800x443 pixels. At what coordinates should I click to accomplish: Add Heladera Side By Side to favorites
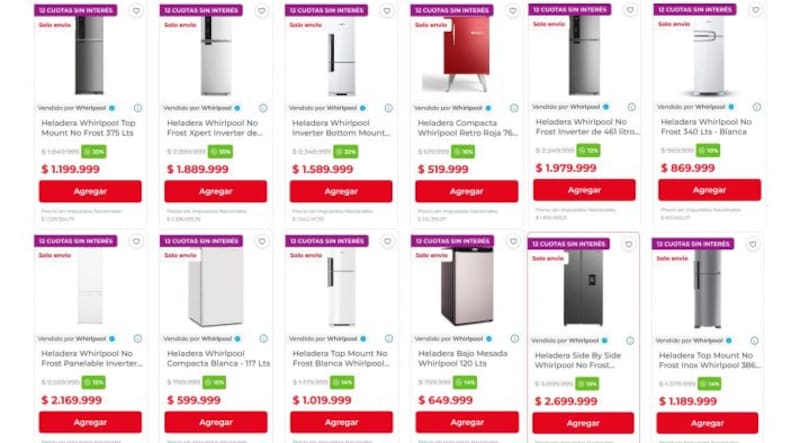[629, 244]
